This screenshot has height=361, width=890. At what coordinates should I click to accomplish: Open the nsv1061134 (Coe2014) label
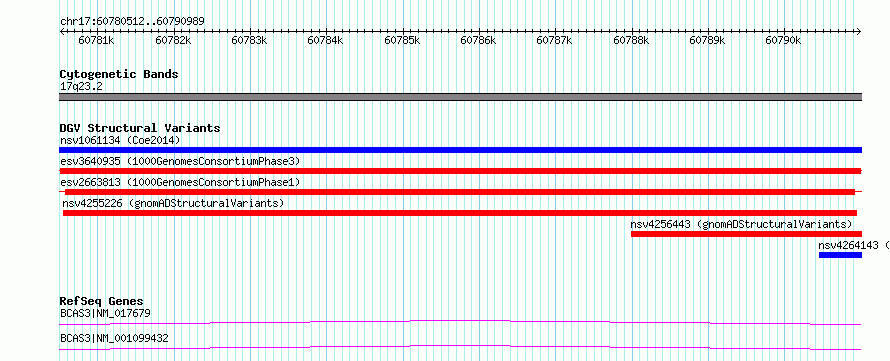(x=120, y=140)
